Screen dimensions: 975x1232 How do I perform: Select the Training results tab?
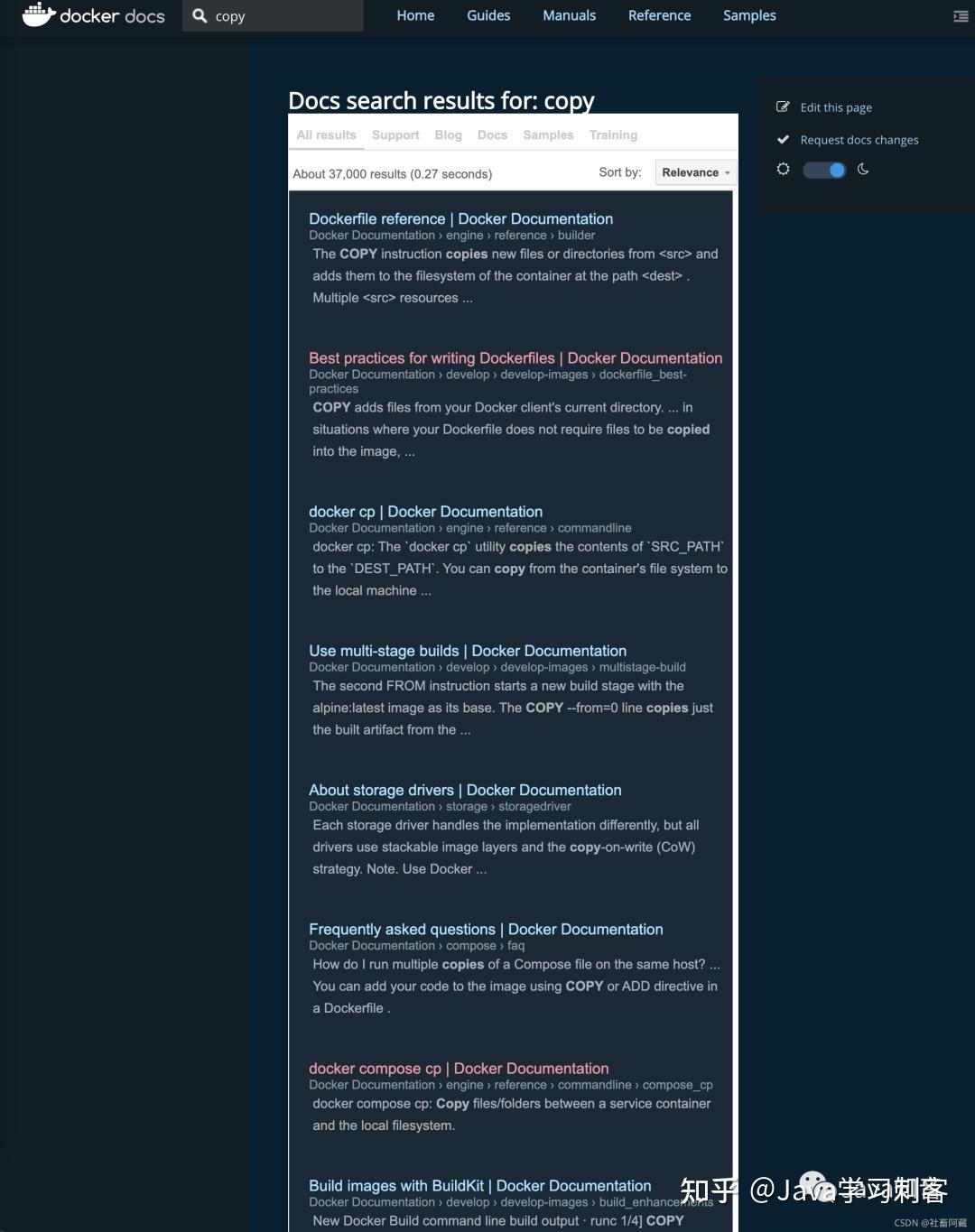click(613, 134)
